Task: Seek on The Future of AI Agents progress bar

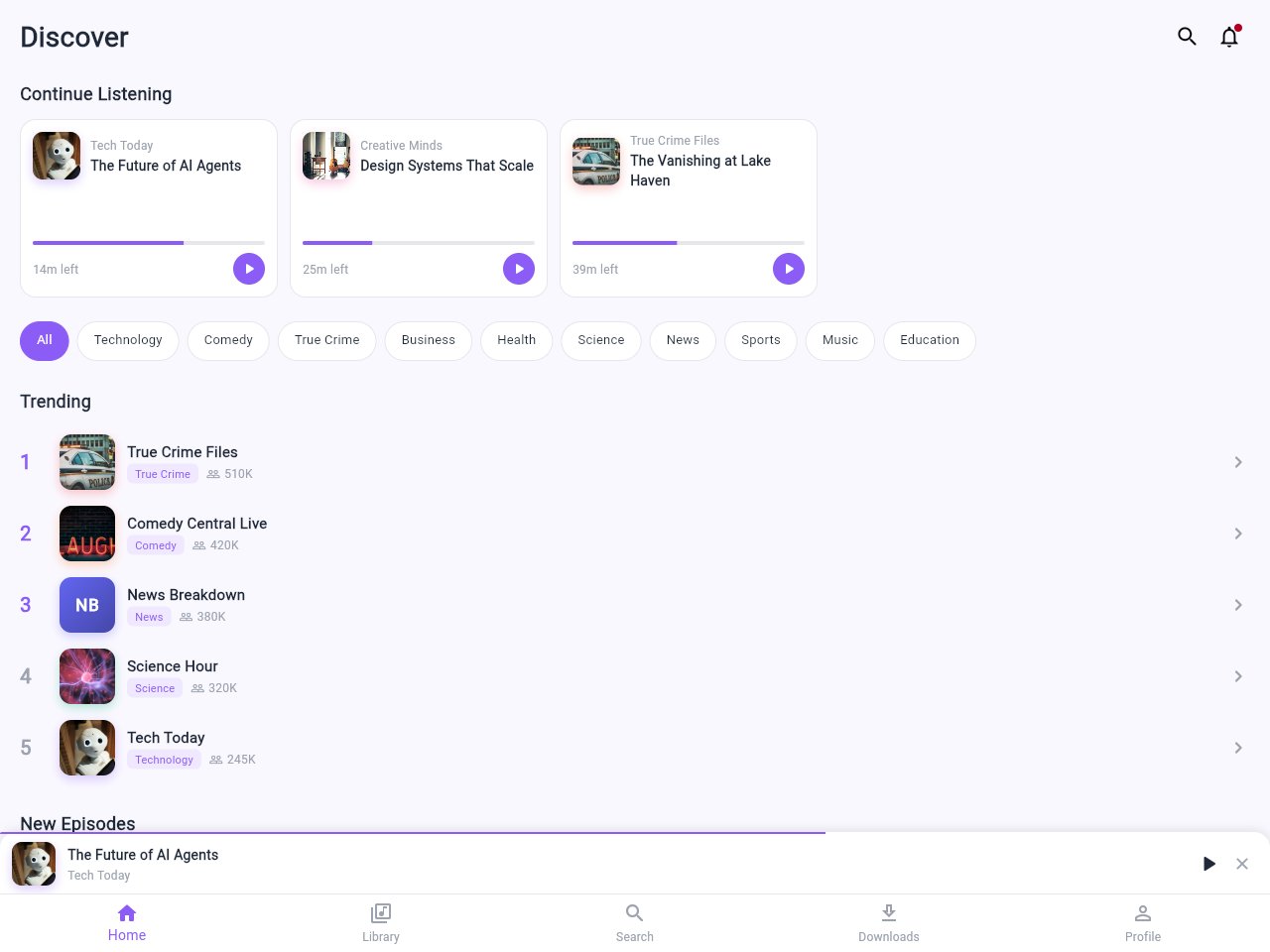Action: [149, 243]
